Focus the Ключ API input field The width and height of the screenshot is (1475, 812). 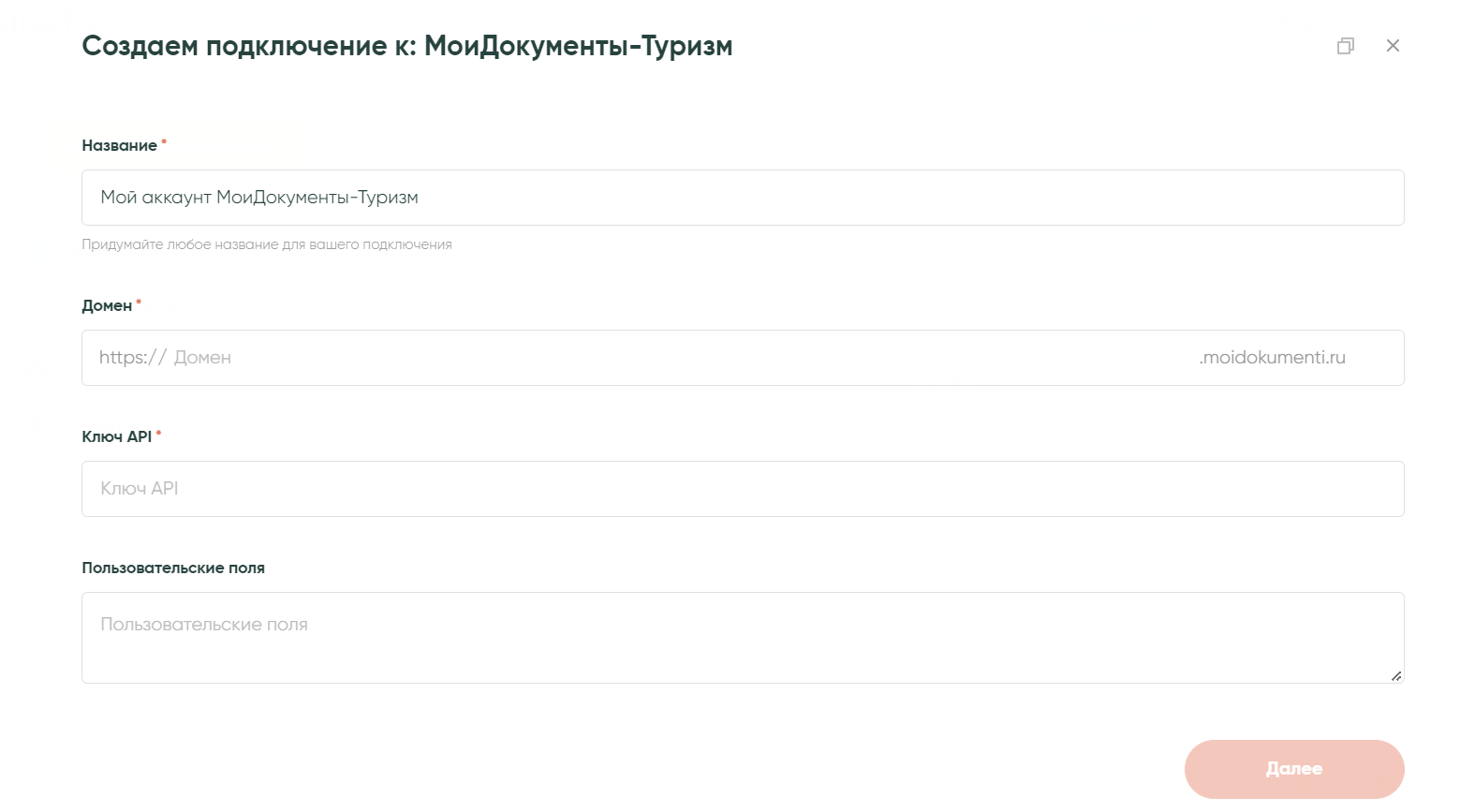point(742,489)
